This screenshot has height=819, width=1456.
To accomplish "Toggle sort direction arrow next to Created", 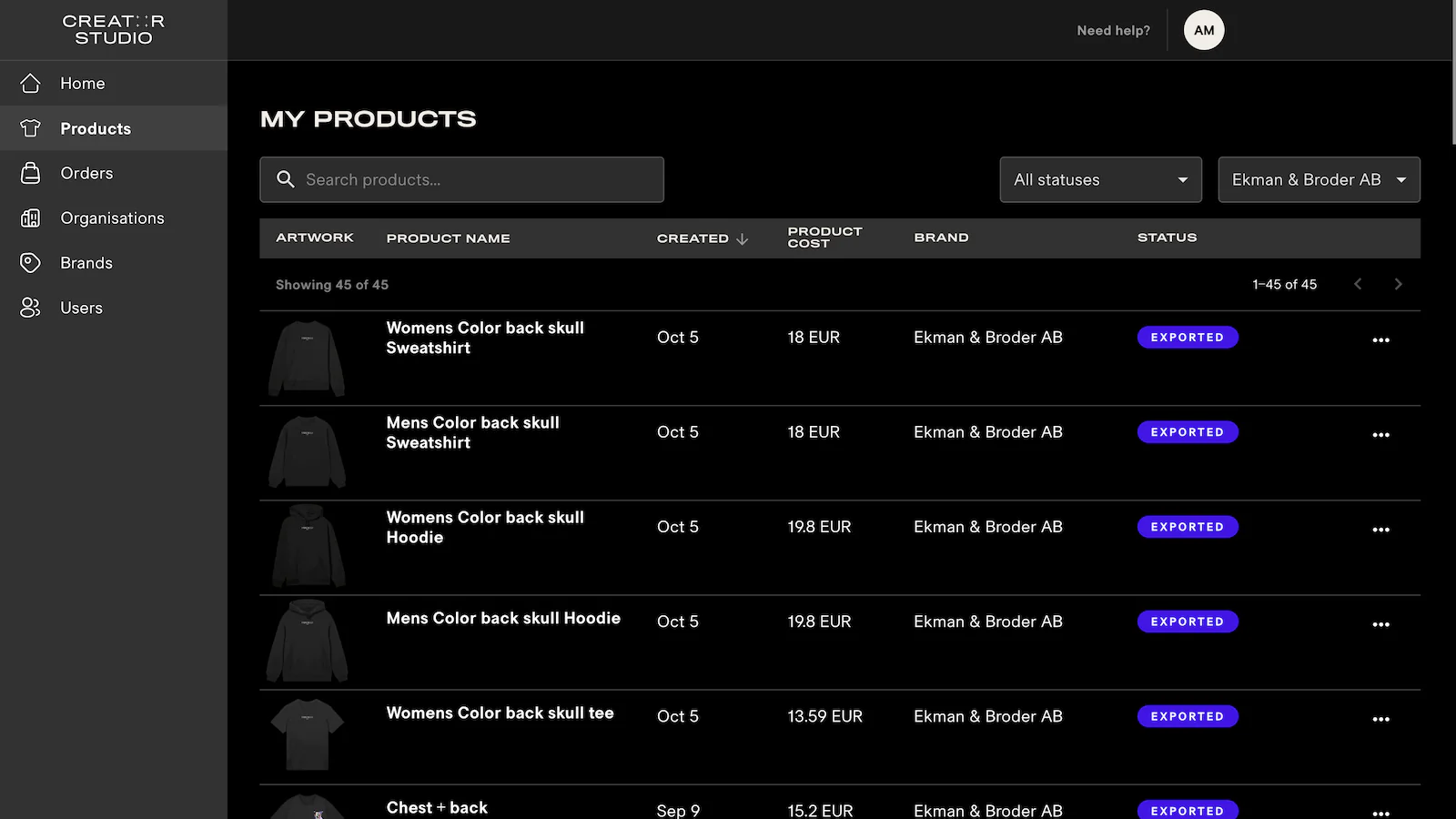I will [743, 238].
